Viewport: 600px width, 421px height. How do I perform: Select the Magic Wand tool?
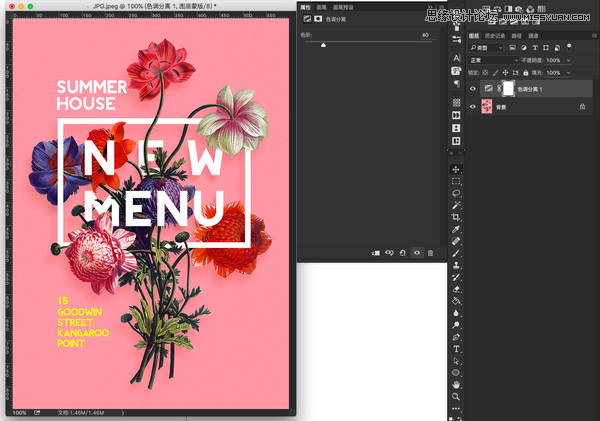pyautogui.click(x=456, y=205)
